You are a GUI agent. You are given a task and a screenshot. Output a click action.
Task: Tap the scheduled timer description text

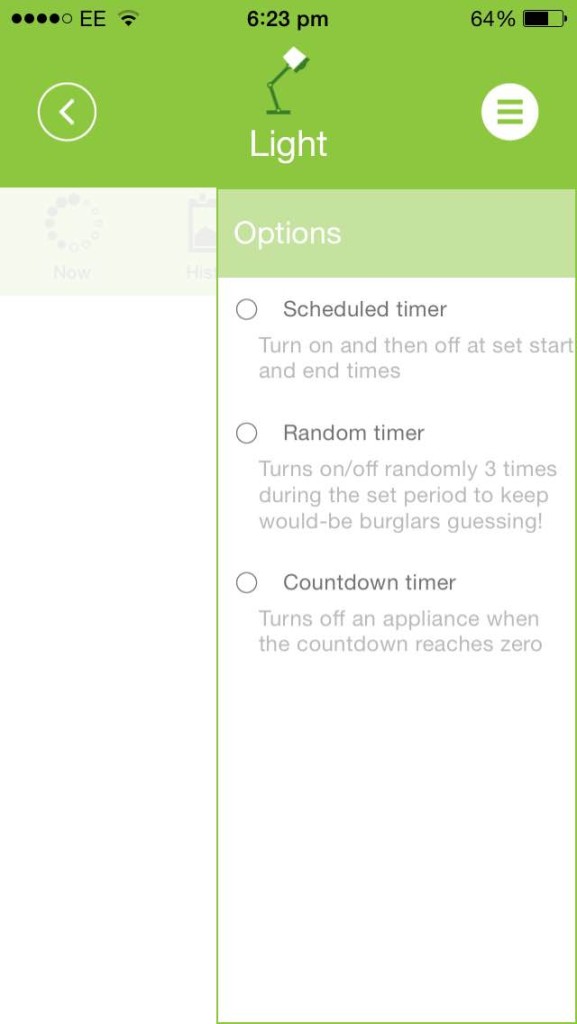pyautogui.click(x=415, y=358)
